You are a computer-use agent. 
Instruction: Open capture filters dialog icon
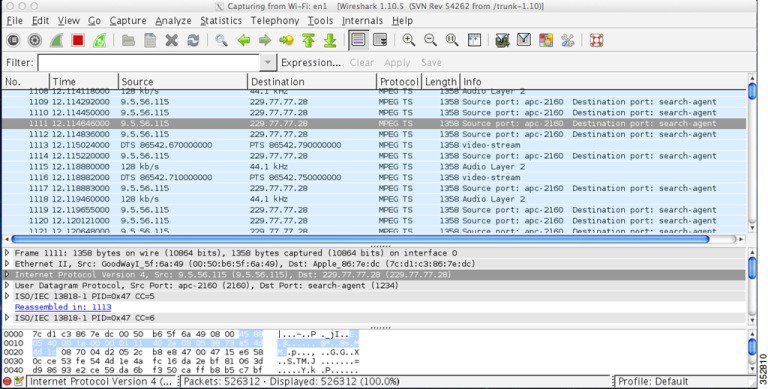(502, 40)
